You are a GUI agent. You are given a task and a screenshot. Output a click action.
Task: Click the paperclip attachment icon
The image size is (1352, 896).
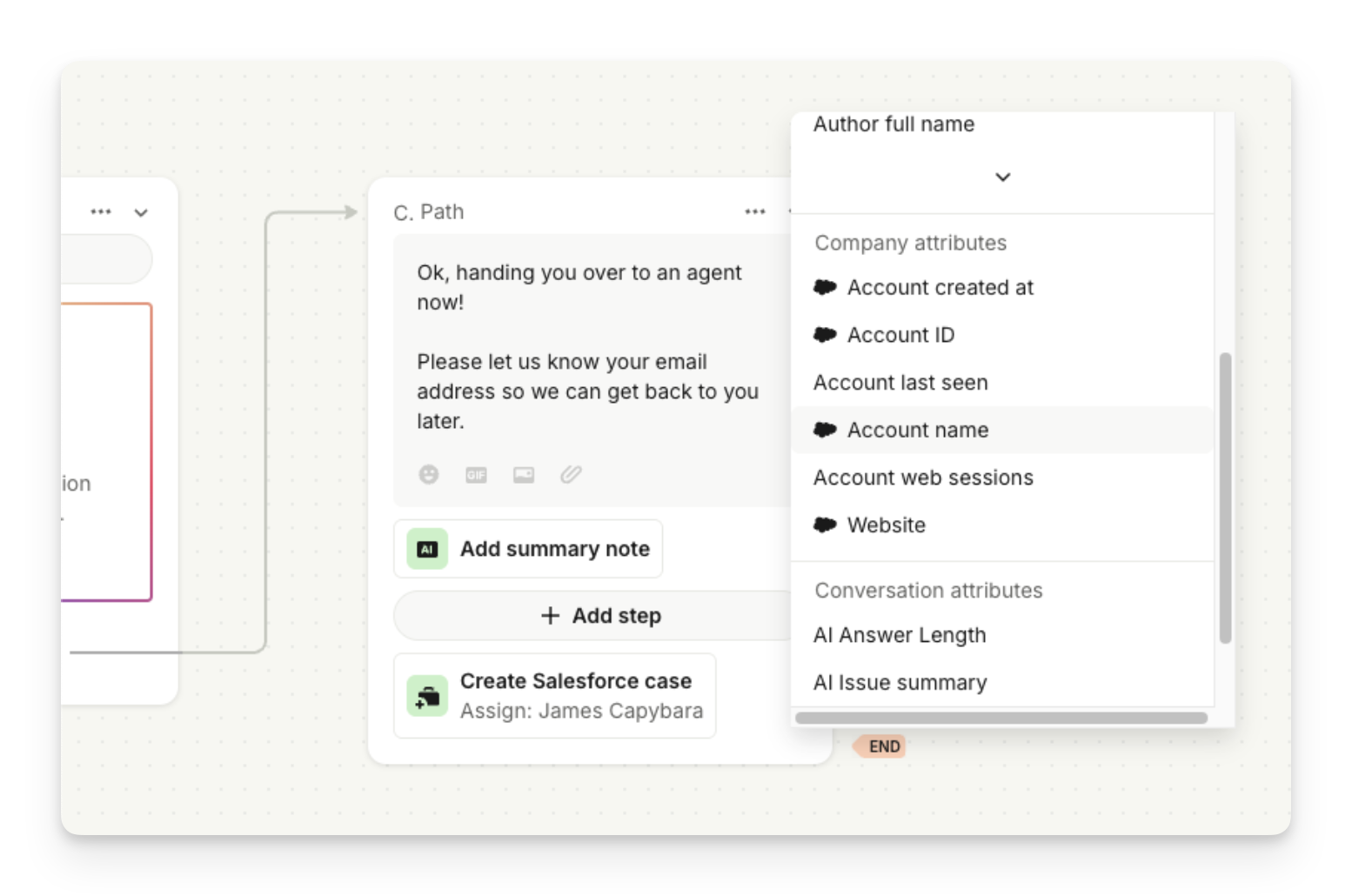(x=571, y=474)
